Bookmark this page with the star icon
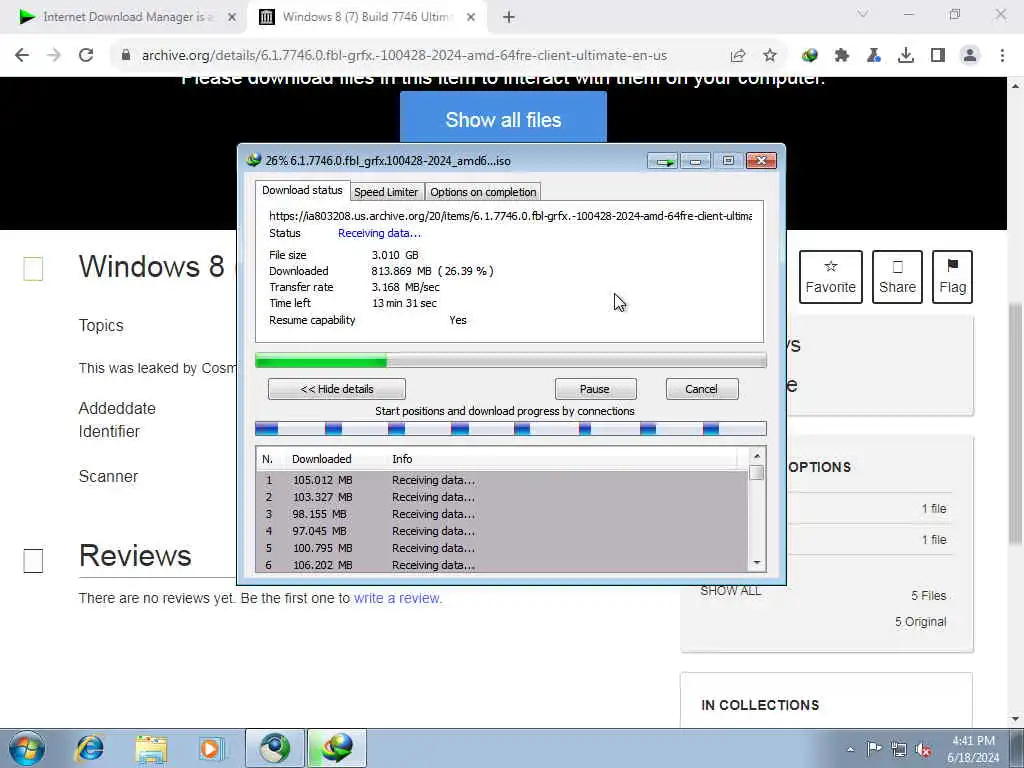Screen dimensions: 1024x768 coord(770,56)
